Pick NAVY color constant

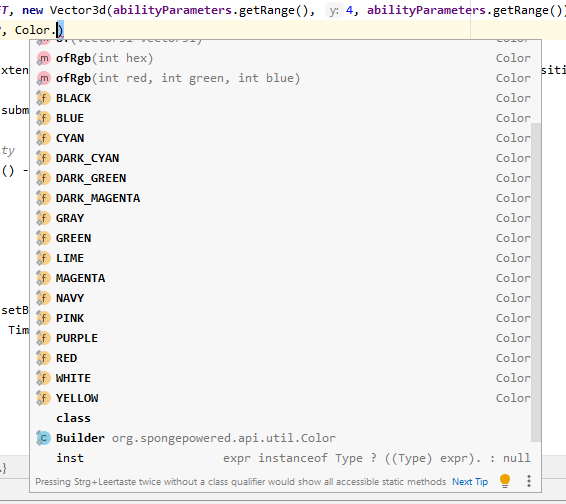pyautogui.click(x=283, y=298)
